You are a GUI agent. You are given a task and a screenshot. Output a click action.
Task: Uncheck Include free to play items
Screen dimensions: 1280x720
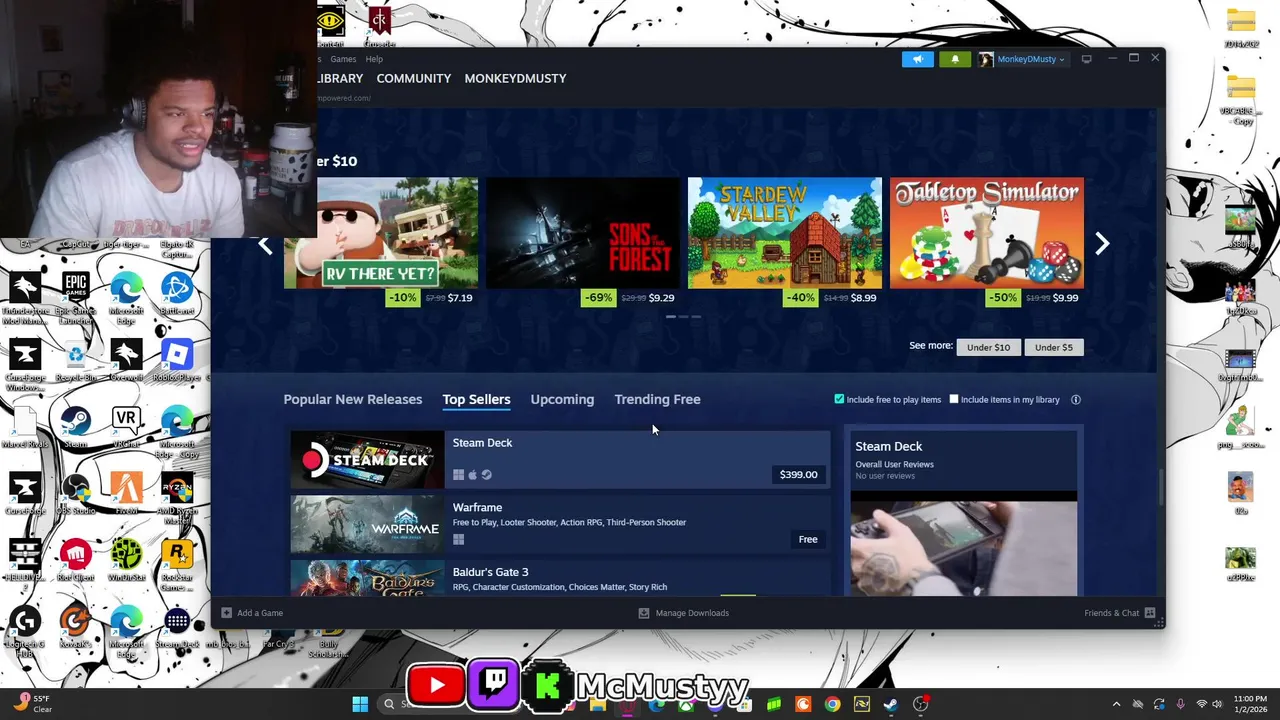pyautogui.click(x=839, y=399)
